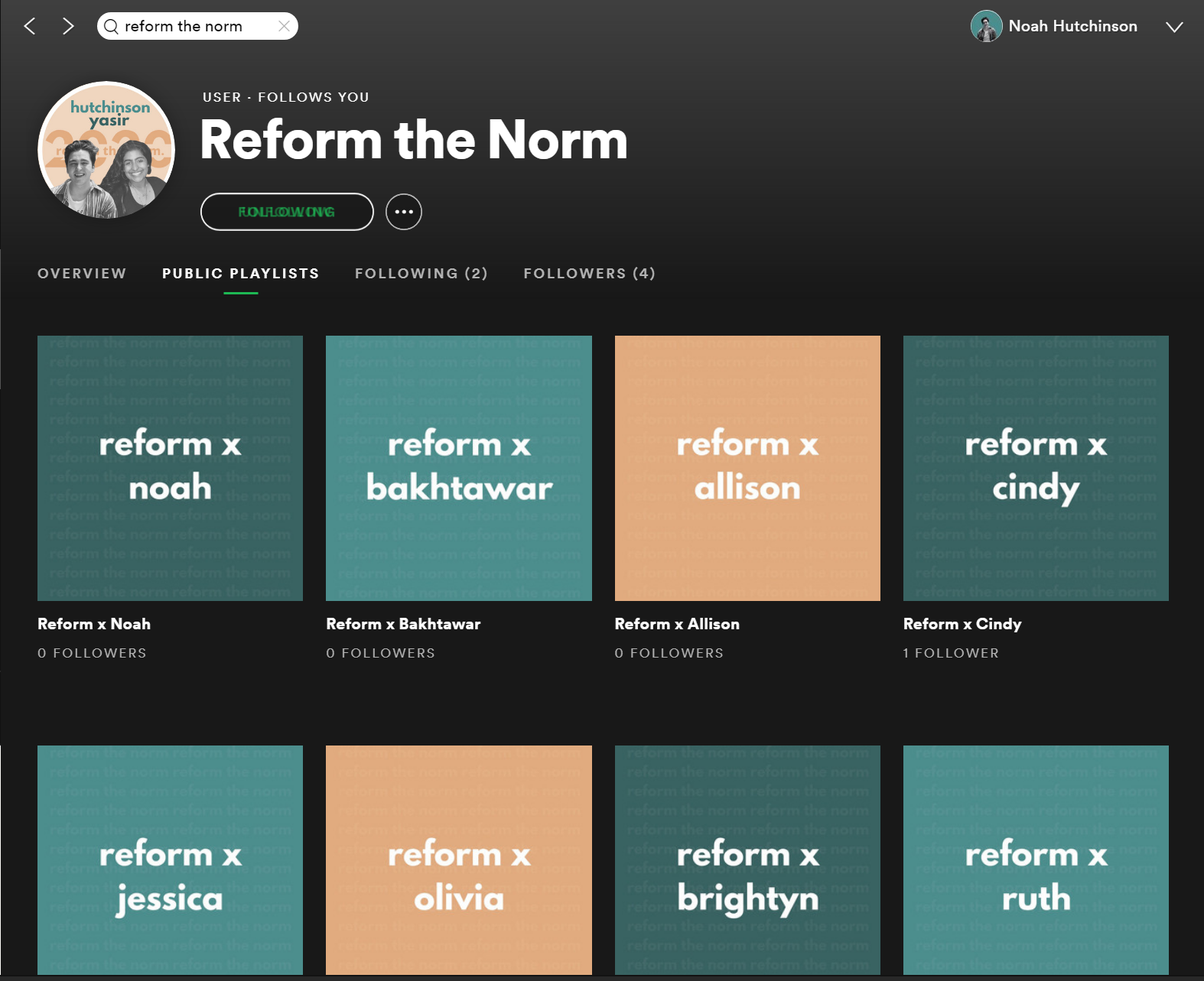Open the reform x bakhtawar playlist cover

(458, 468)
